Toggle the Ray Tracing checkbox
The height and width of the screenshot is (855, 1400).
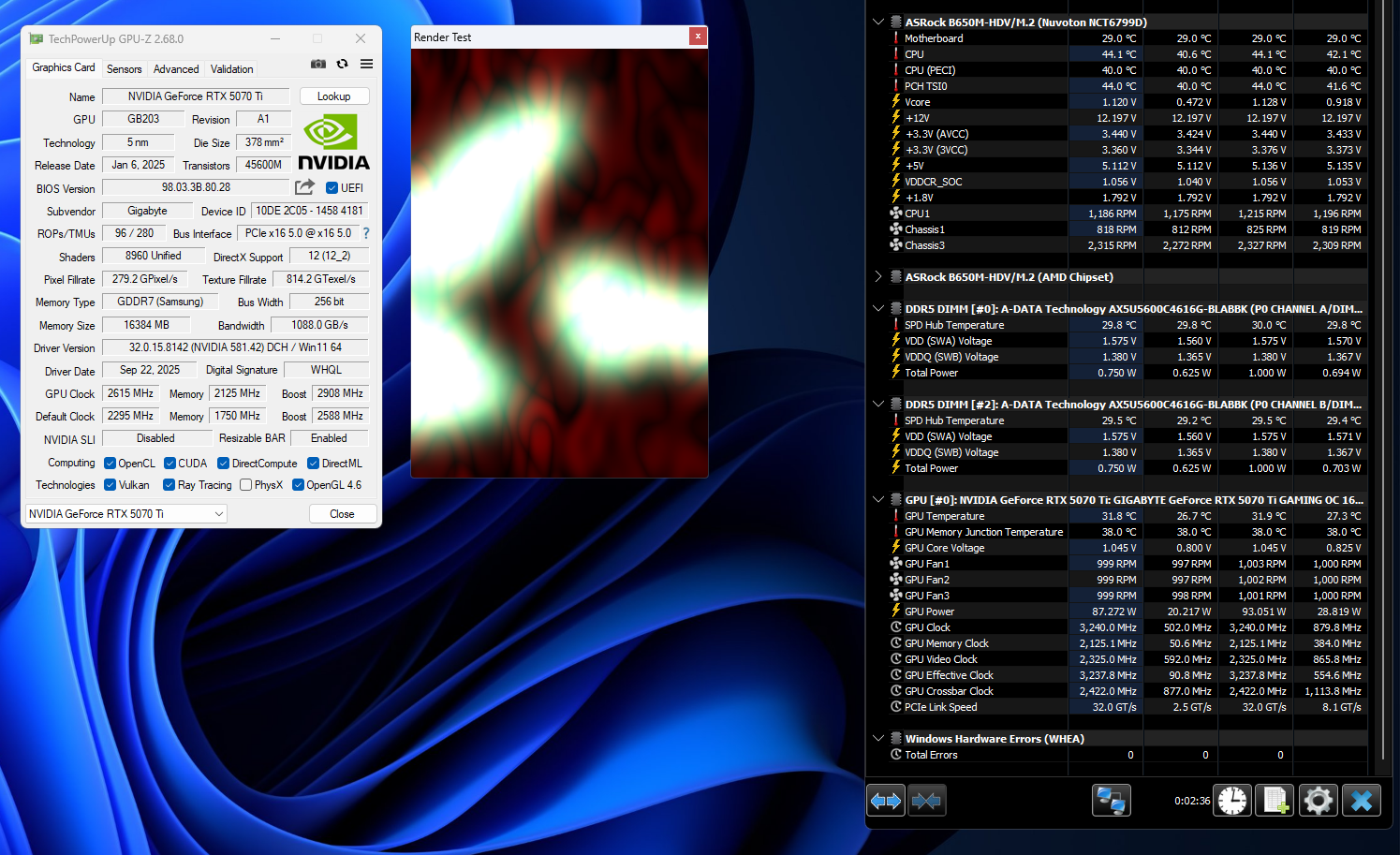(x=169, y=485)
